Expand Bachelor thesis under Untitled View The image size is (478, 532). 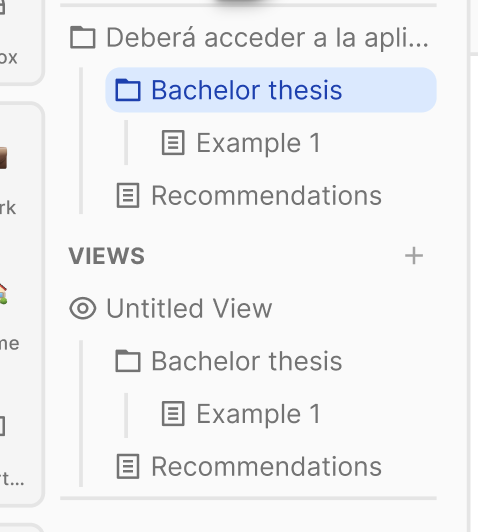247,361
